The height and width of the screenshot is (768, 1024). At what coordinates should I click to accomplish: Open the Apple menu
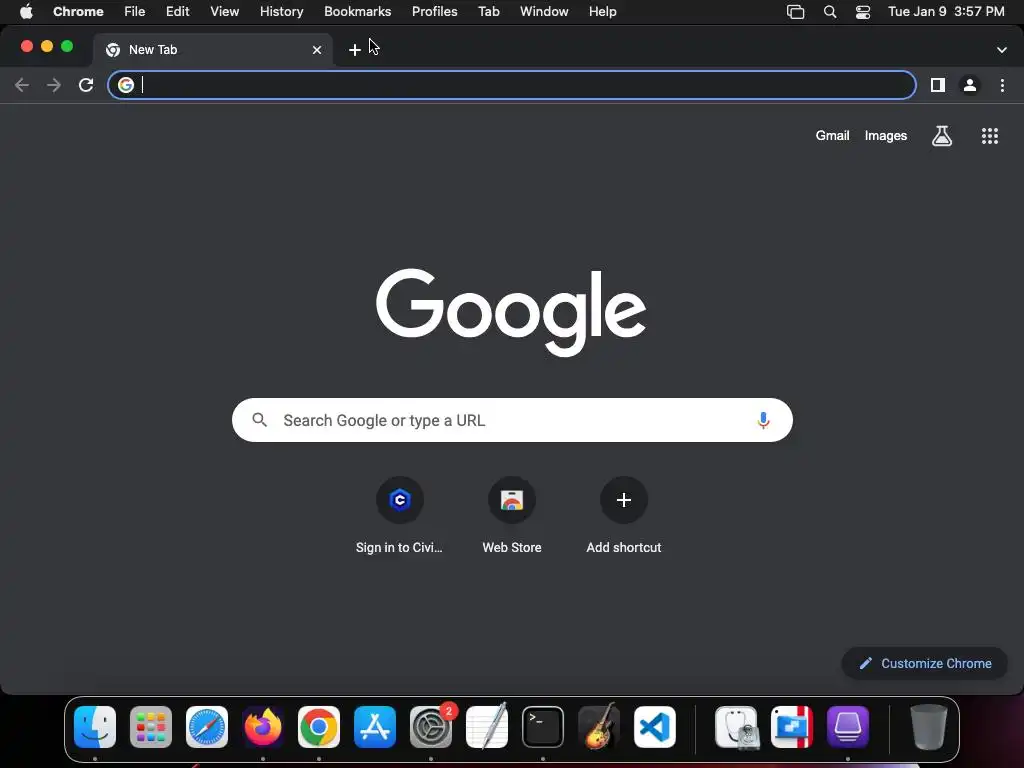[26, 12]
